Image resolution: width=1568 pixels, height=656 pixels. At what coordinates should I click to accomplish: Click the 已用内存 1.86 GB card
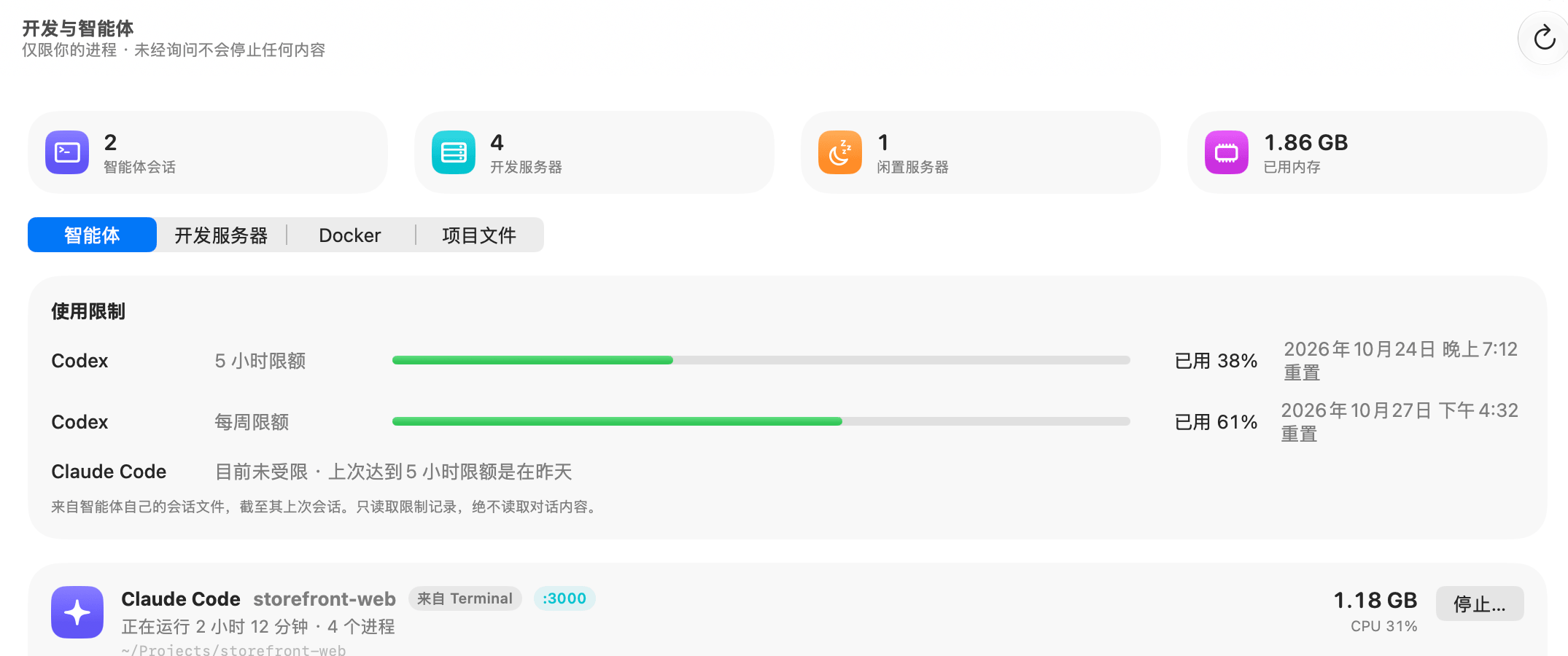click(x=1367, y=152)
